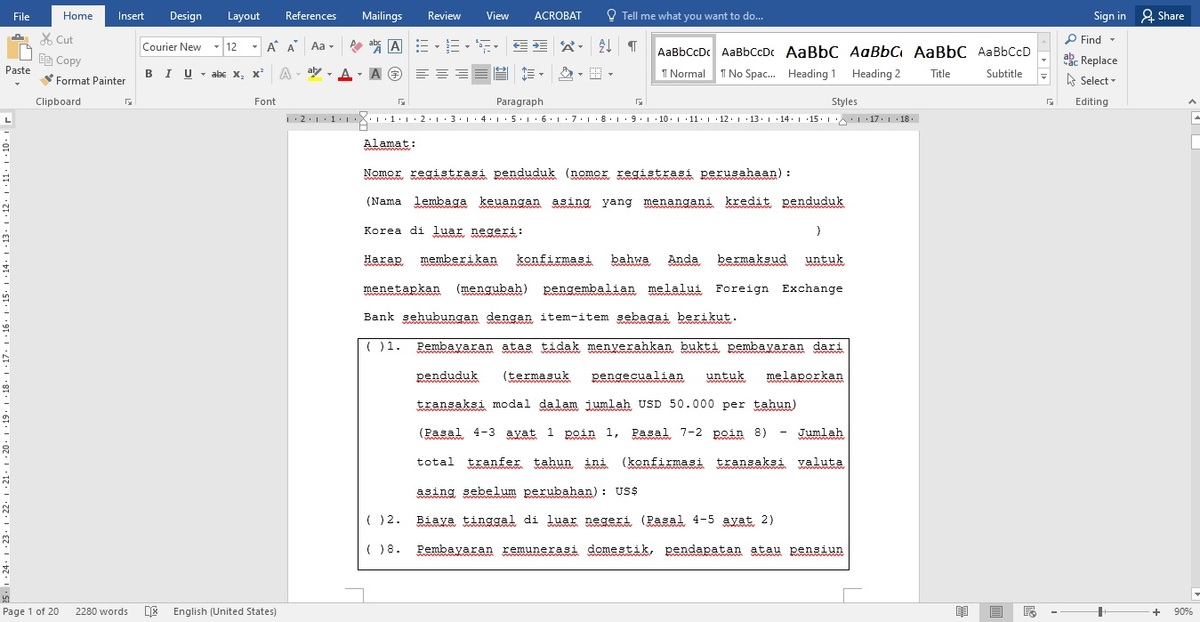Click the Sort A-Z icon
This screenshot has width=1200, height=622.
(x=604, y=47)
